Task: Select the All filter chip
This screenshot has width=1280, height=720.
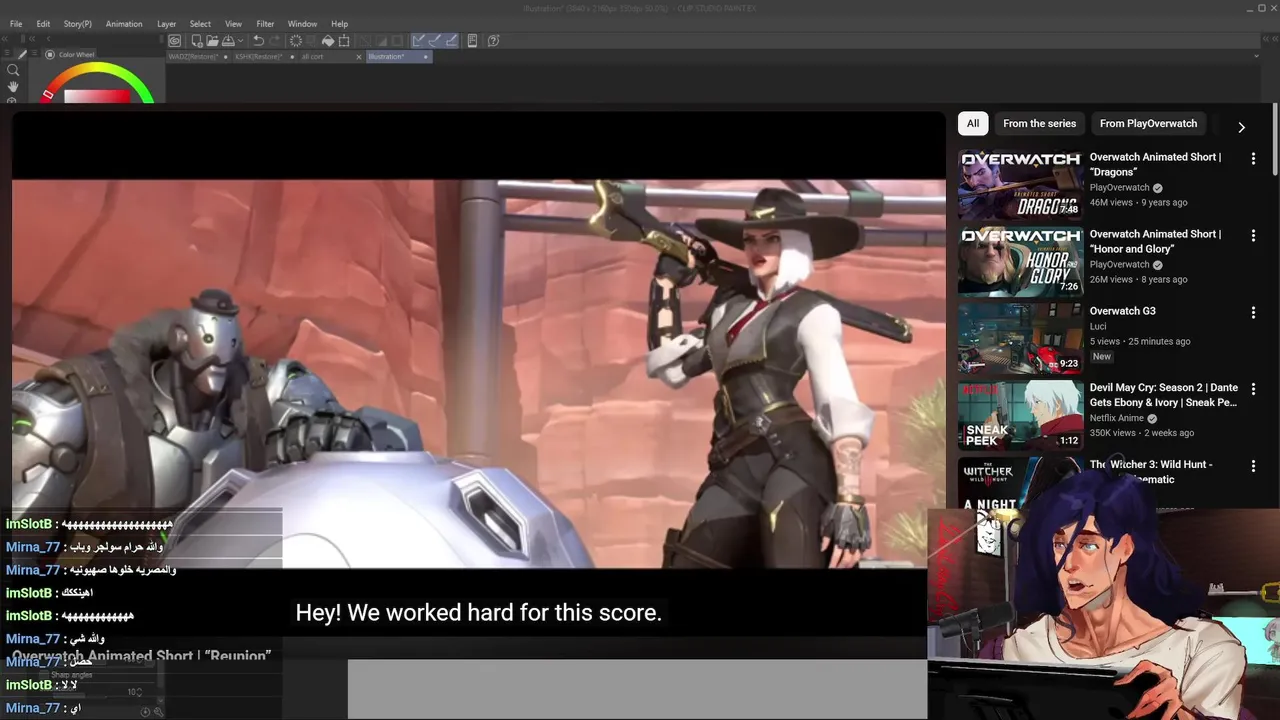Action: point(973,123)
